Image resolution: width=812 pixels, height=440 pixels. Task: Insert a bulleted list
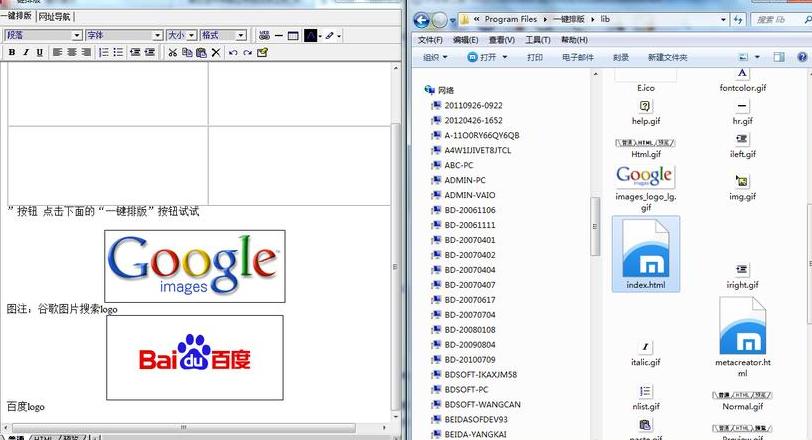[118, 52]
